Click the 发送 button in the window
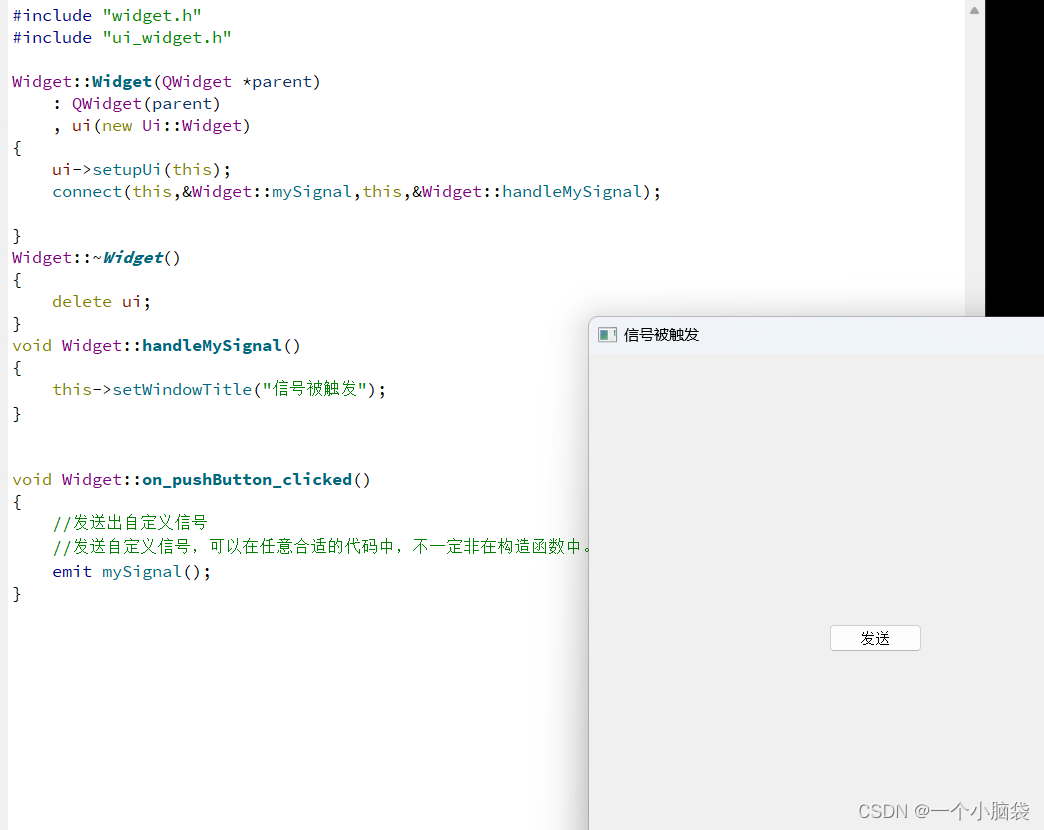The width and height of the screenshot is (1044, 830). [875, 638]
